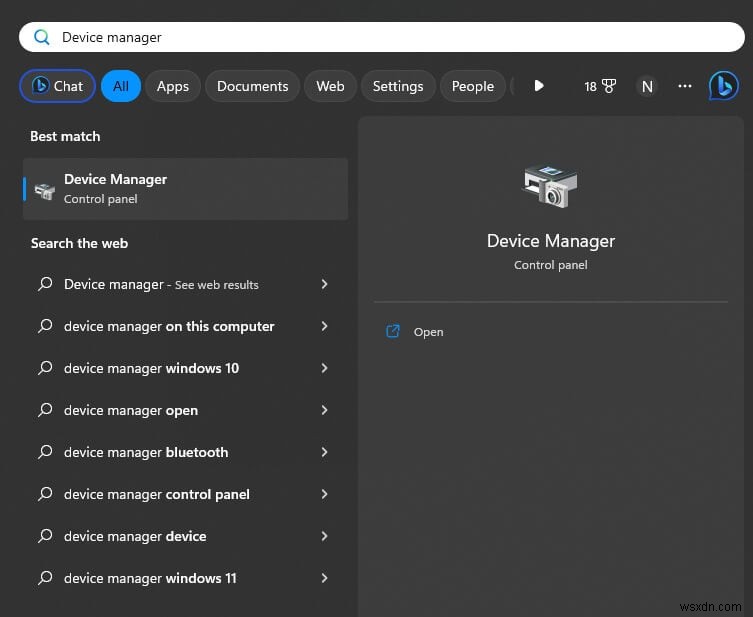Select 'device manager on this computer' suggestion

[185, 326]
